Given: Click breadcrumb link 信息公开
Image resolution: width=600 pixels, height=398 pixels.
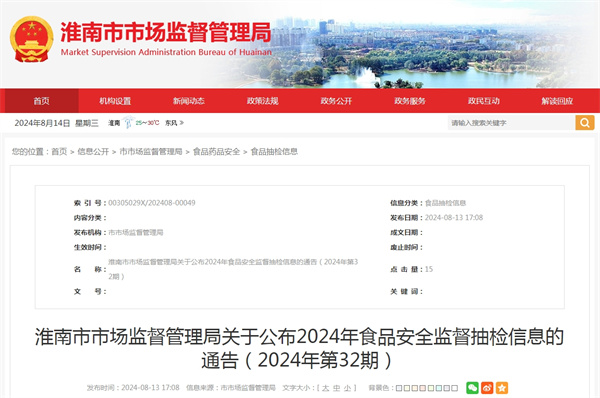Looking at the screenshot, I should click(93, 152).
